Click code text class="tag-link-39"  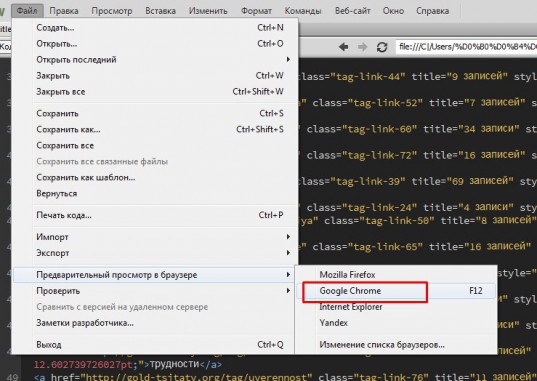[x=352, y=181]
